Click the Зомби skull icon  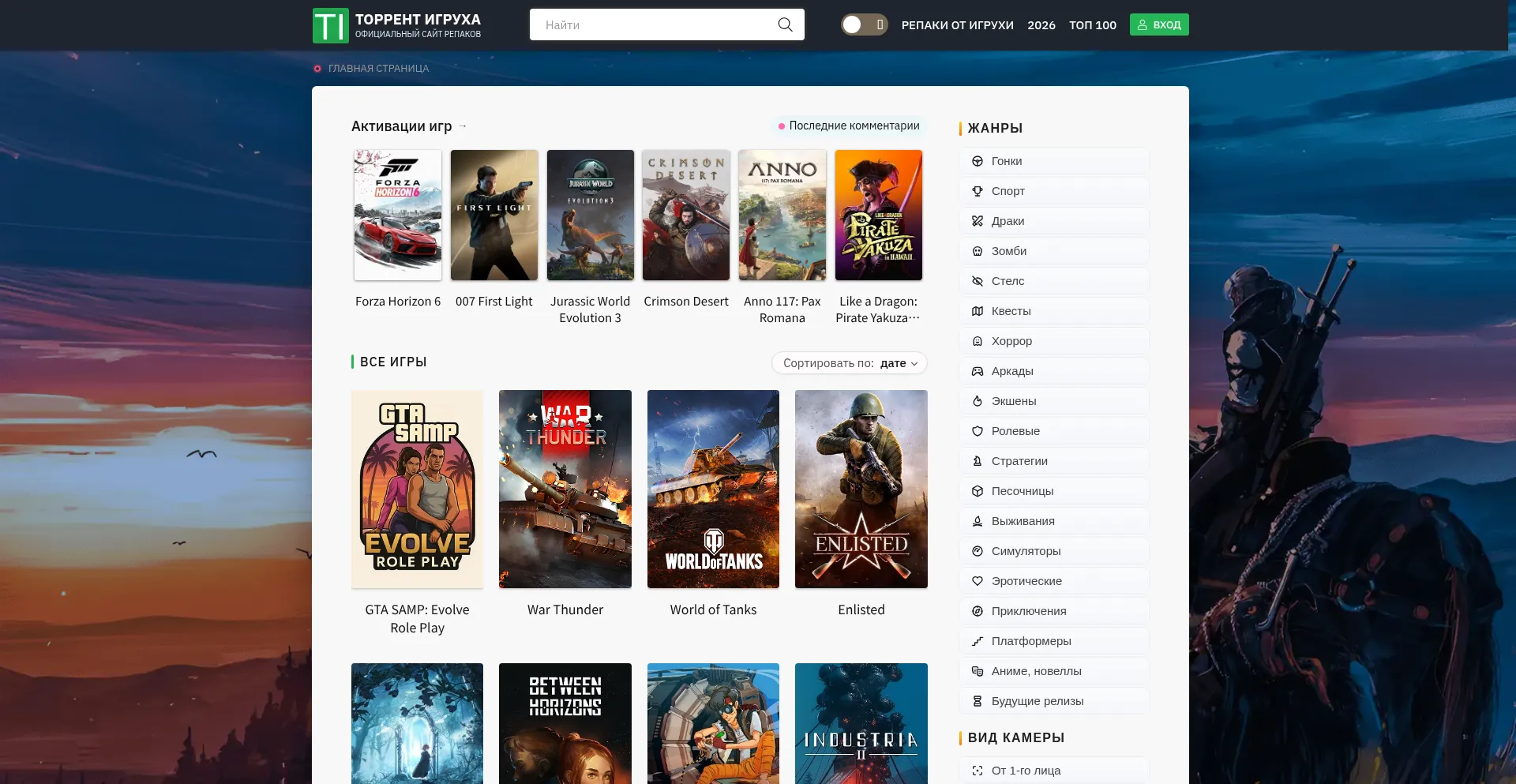[978, 251]
